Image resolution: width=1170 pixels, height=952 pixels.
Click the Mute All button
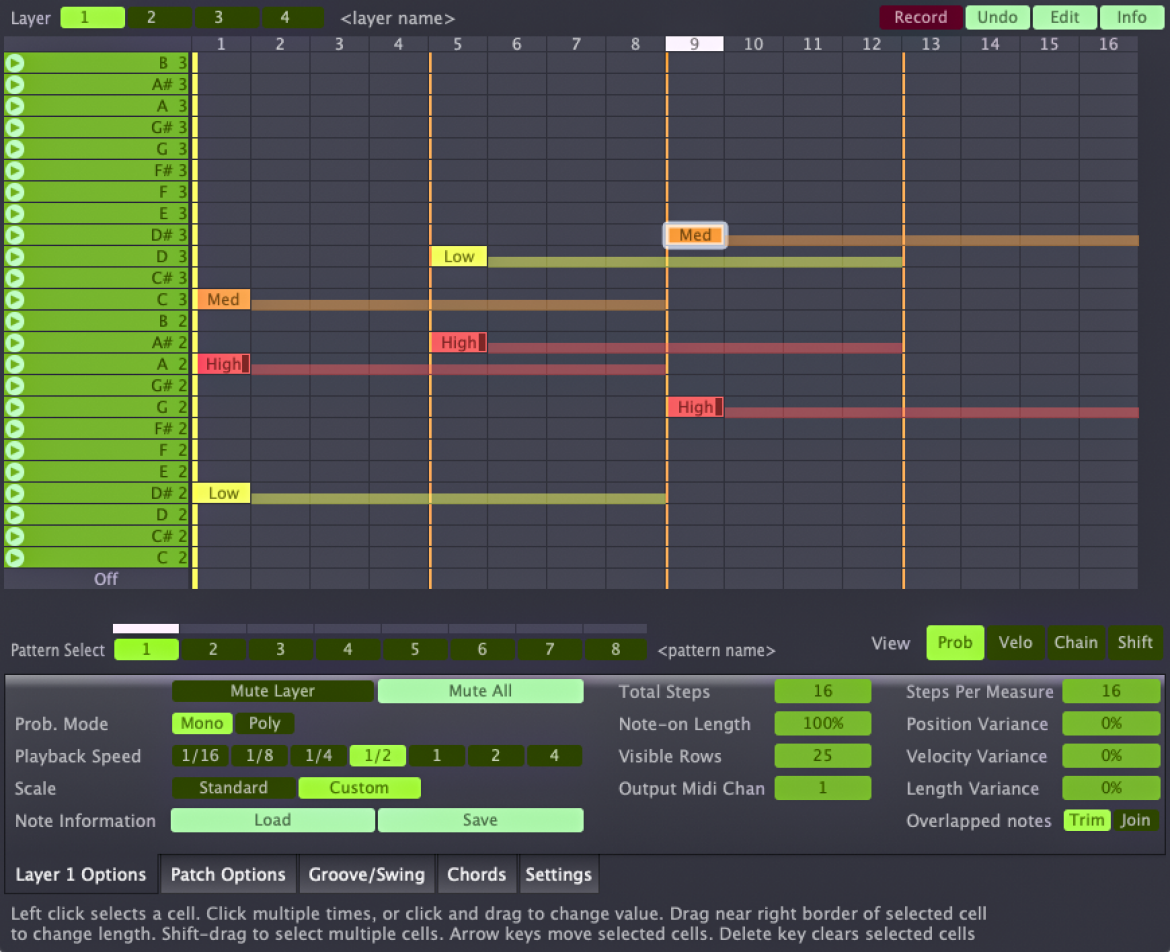[x=481, y=691]
